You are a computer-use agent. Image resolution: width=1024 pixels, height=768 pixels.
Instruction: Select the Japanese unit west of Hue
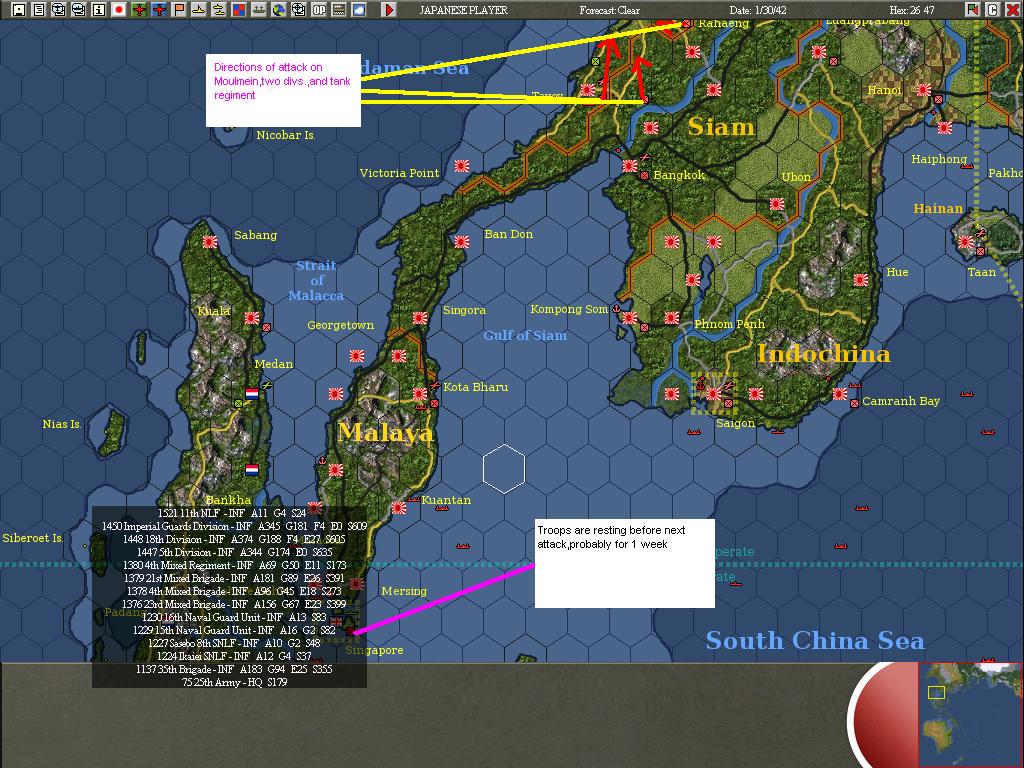click(861, 280)
